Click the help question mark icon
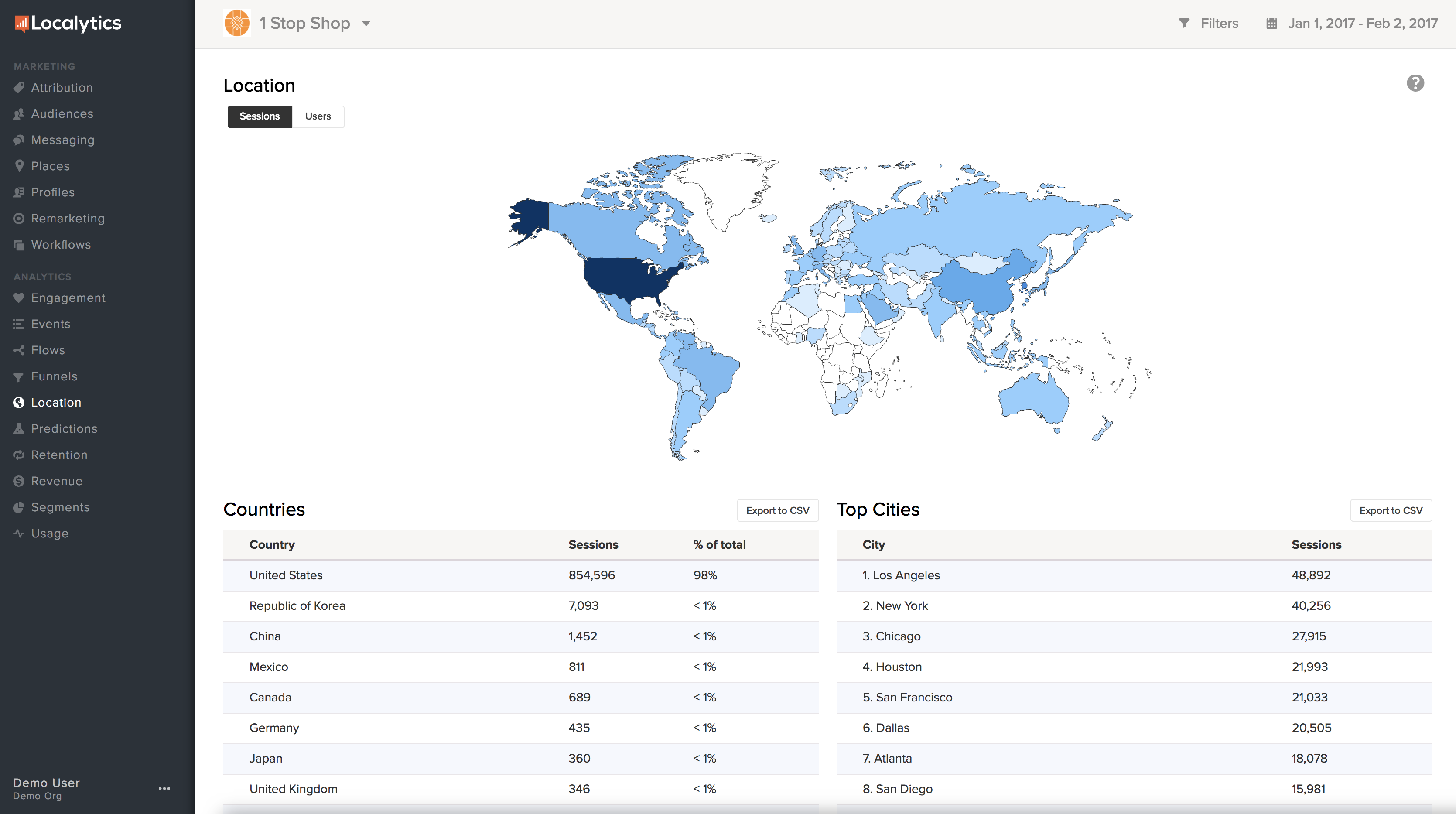Image resolution: width=1456 pixels, height=814 pixels. tap(1415, 84)
